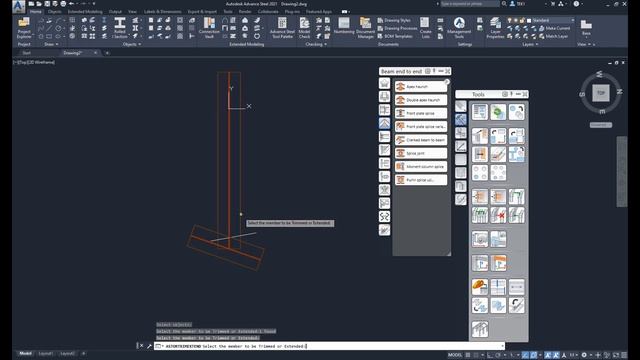Switch to the Layout1 tab

click(46, 353)
